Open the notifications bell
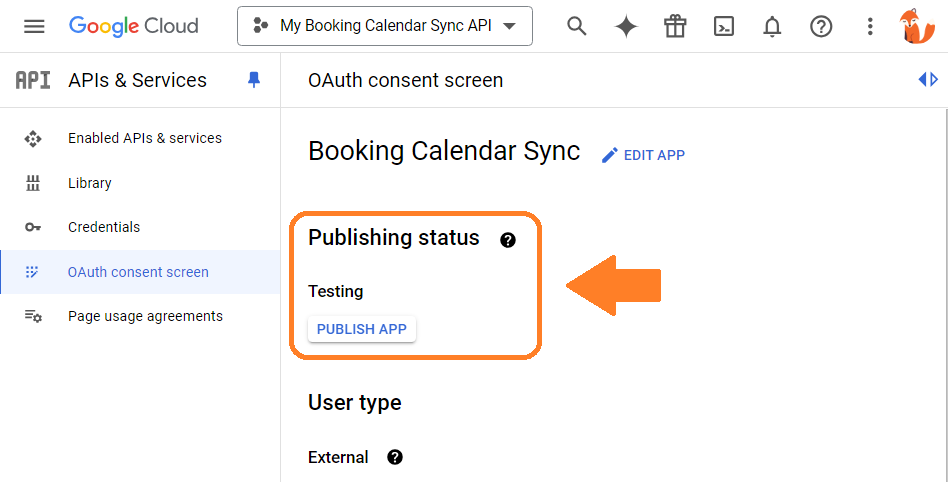This screenshot has width=948, height=482. point(772,26)
